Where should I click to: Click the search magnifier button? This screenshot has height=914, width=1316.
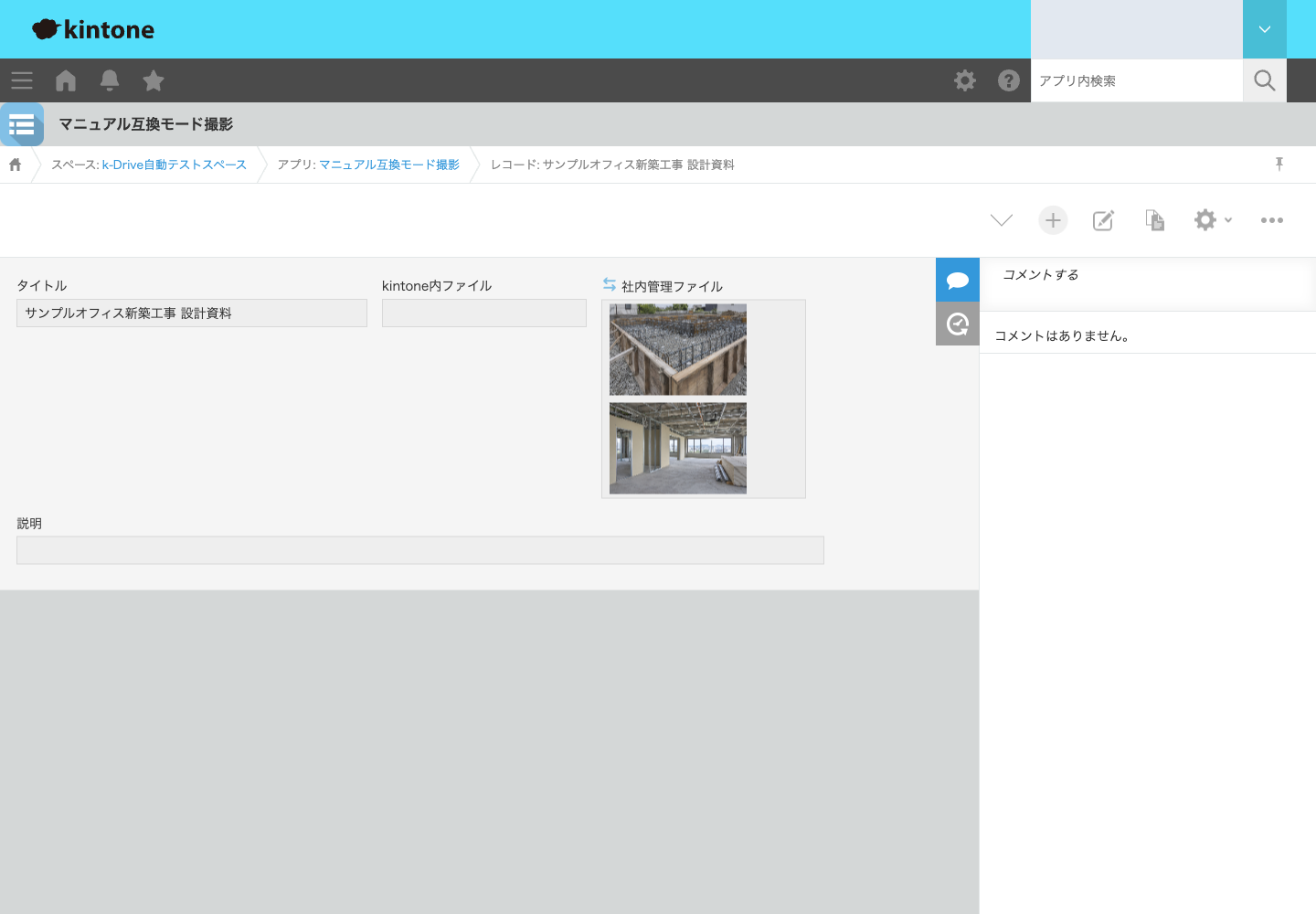pyautogui.click(x=1265, y=80)
